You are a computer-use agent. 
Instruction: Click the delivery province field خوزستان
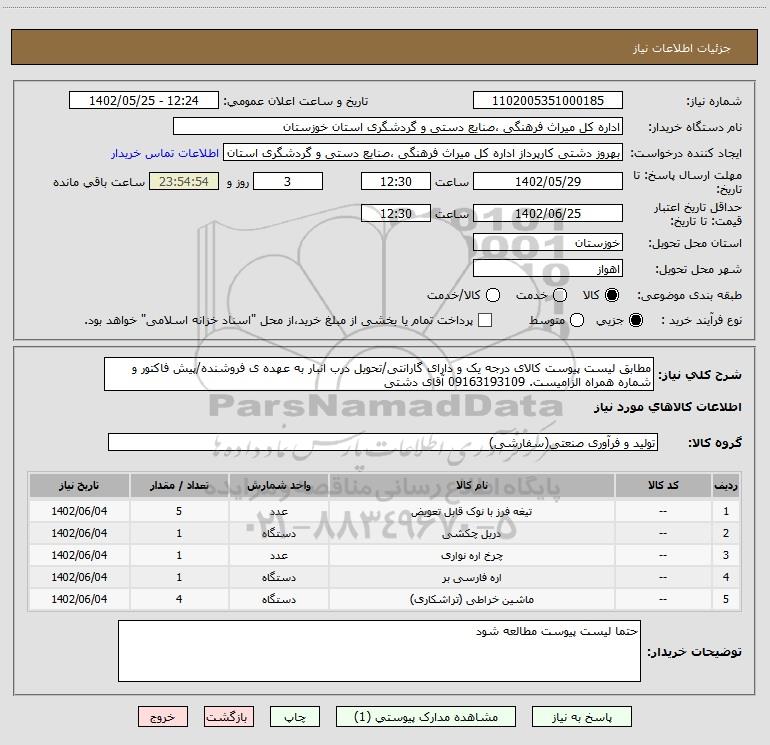click(x=548, y=243)
